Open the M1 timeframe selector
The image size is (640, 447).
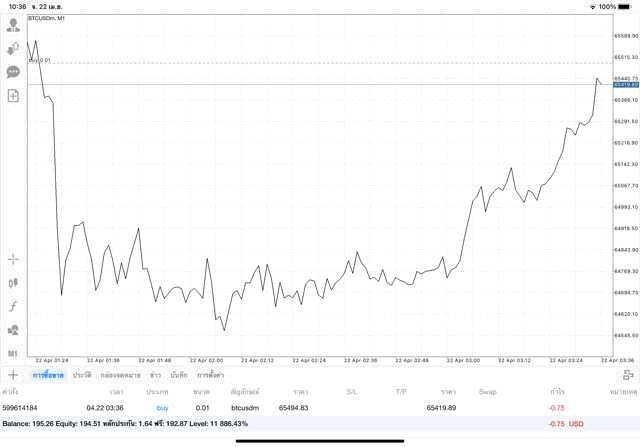[13, 353]
